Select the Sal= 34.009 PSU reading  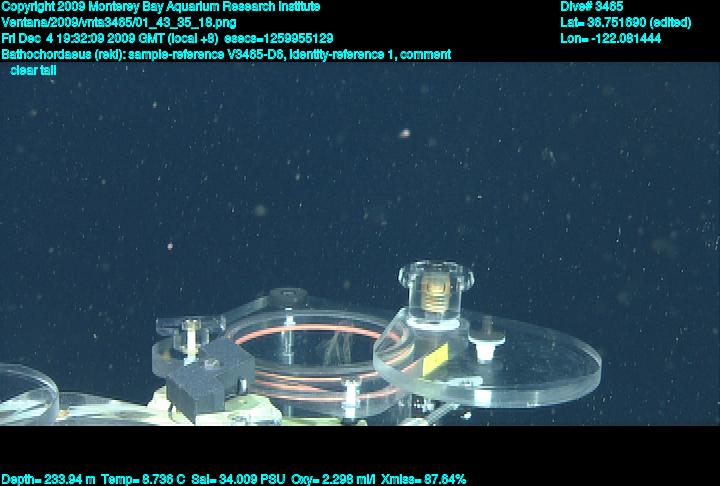point(238,479)
